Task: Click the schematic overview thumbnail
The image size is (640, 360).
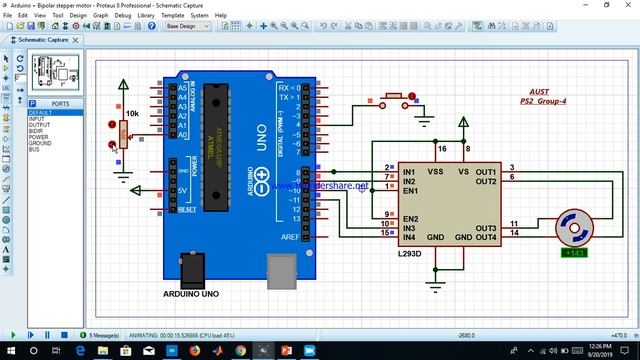Action: click(56, 73)
